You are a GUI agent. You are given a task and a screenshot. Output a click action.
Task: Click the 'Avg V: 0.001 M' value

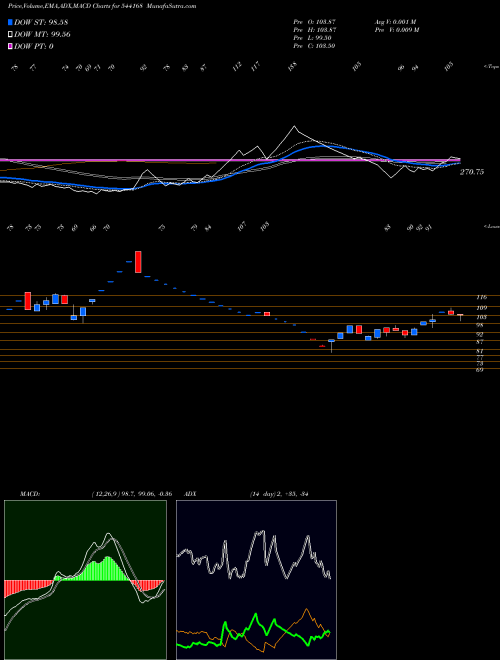click(395, 21)
